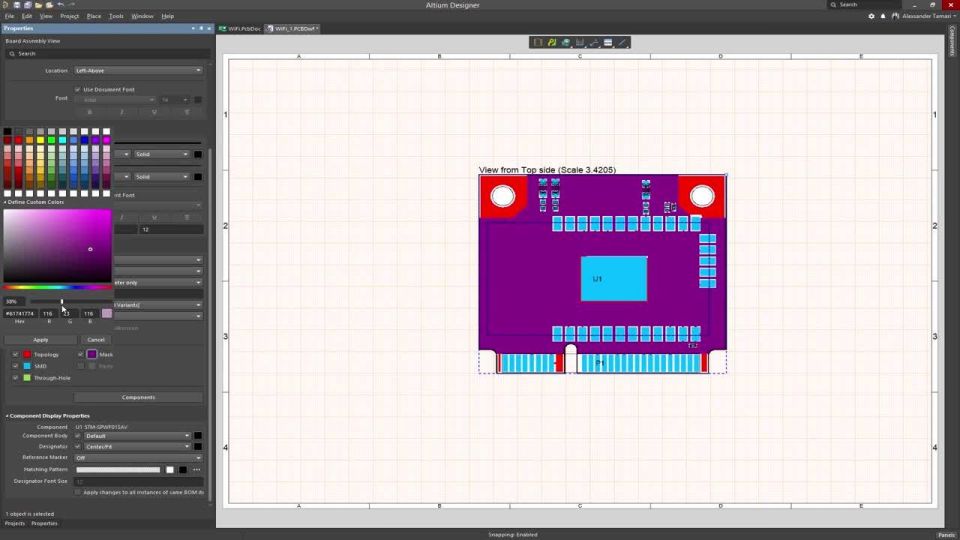
Task: Click the Apply button in color picker
Action: point(40,339)
